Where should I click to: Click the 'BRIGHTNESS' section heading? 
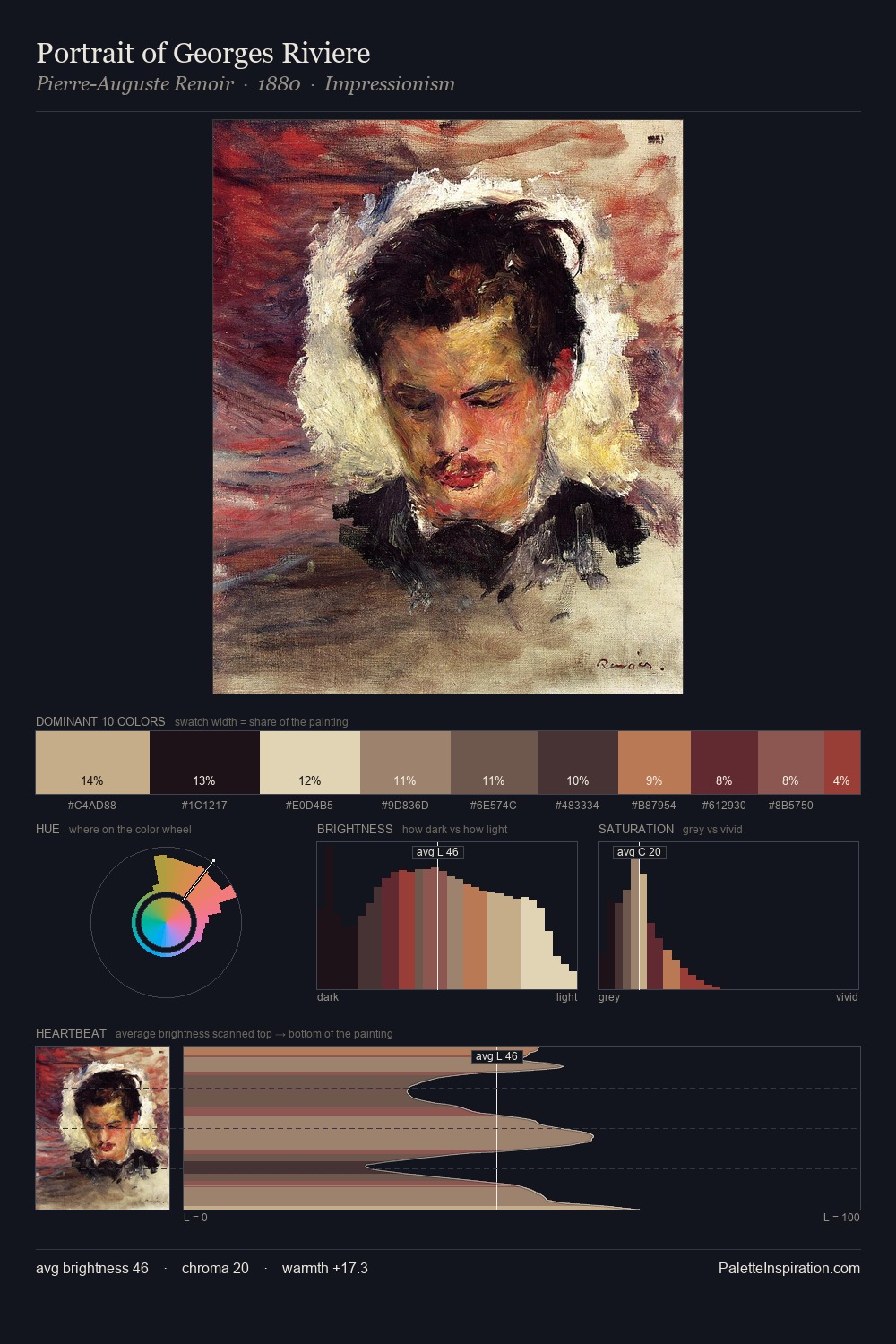[355, 829]
